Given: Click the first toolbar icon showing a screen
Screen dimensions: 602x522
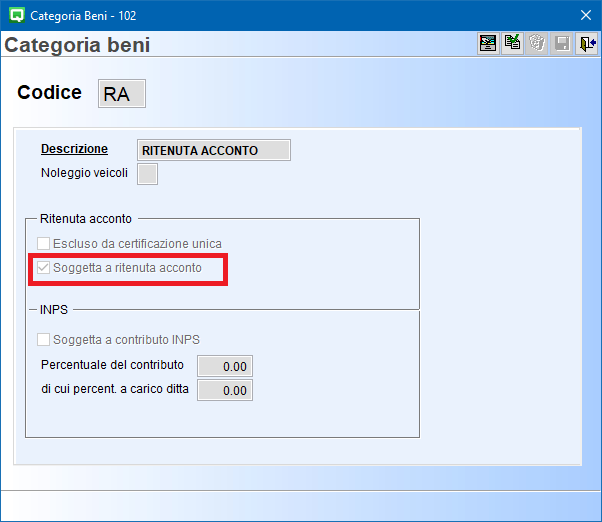Looking at the screenshot, I should [487, 44].
